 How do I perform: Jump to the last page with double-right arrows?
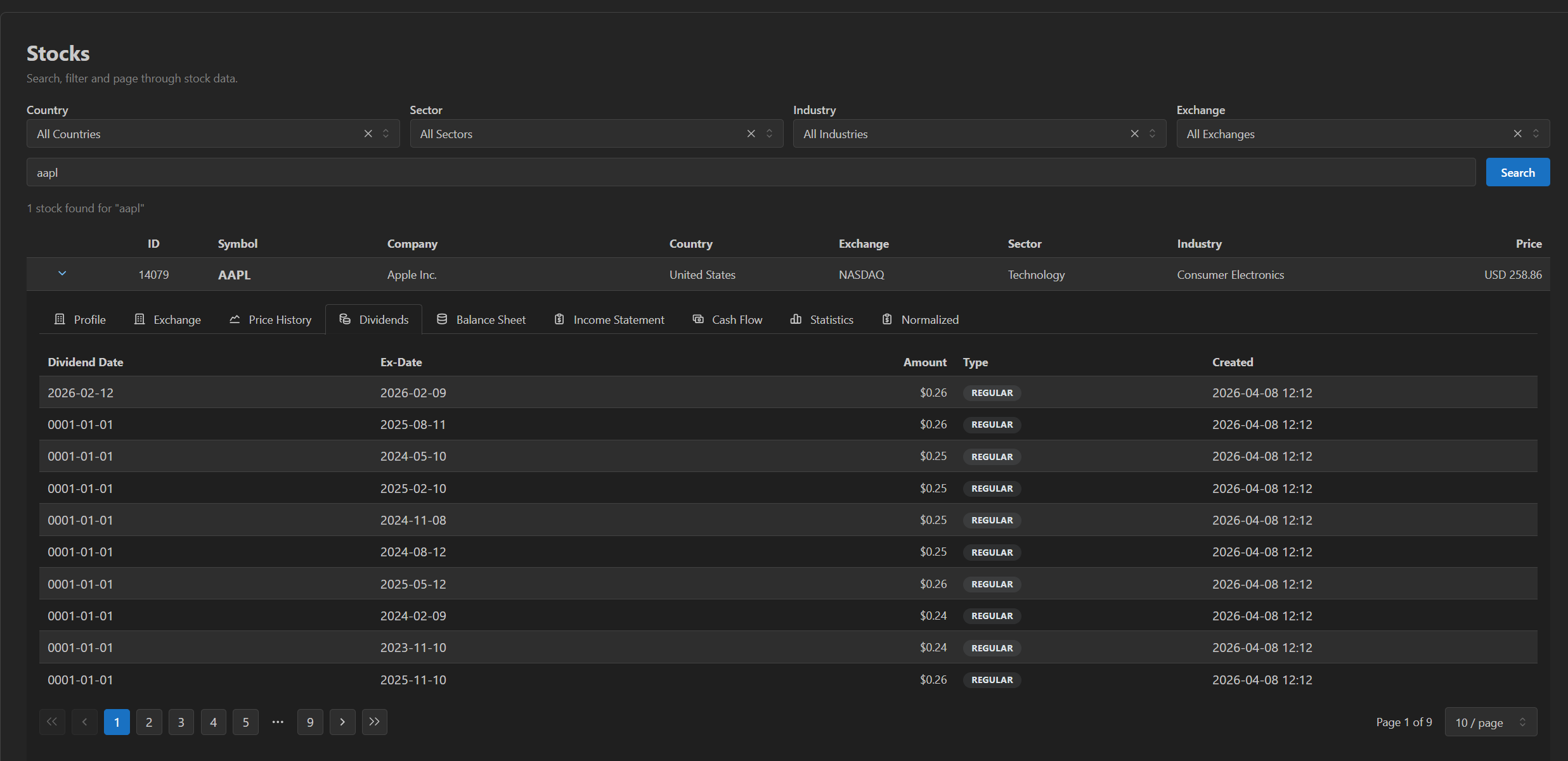(x=375, y=722)
